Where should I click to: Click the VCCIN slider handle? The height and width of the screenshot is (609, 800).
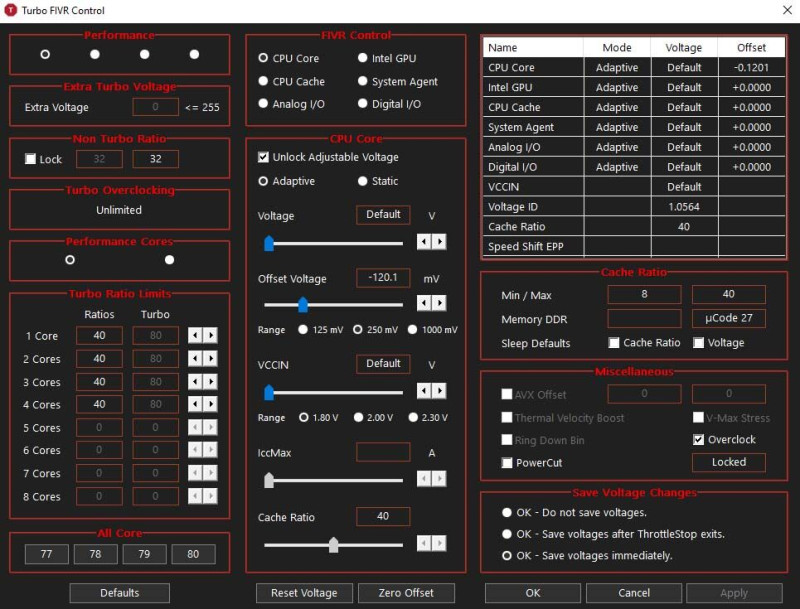point(269,392)
